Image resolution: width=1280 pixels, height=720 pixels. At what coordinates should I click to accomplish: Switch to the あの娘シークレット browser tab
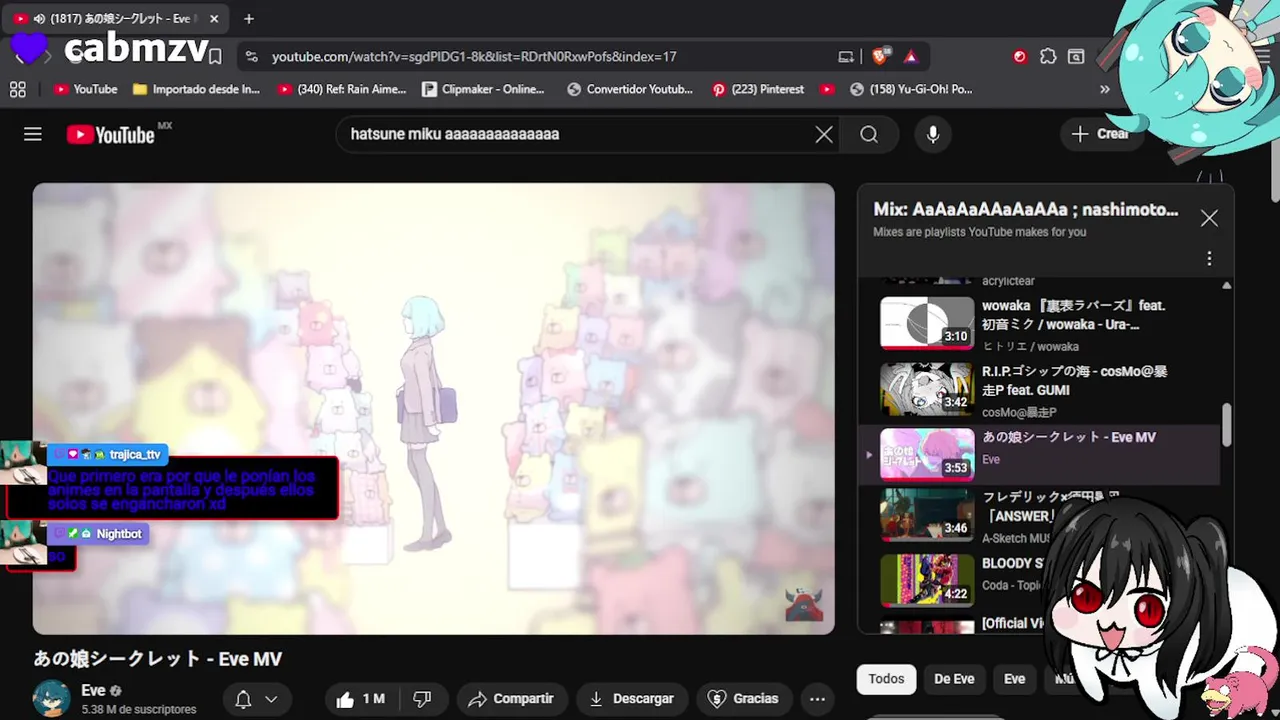click(x=118, y=18)
